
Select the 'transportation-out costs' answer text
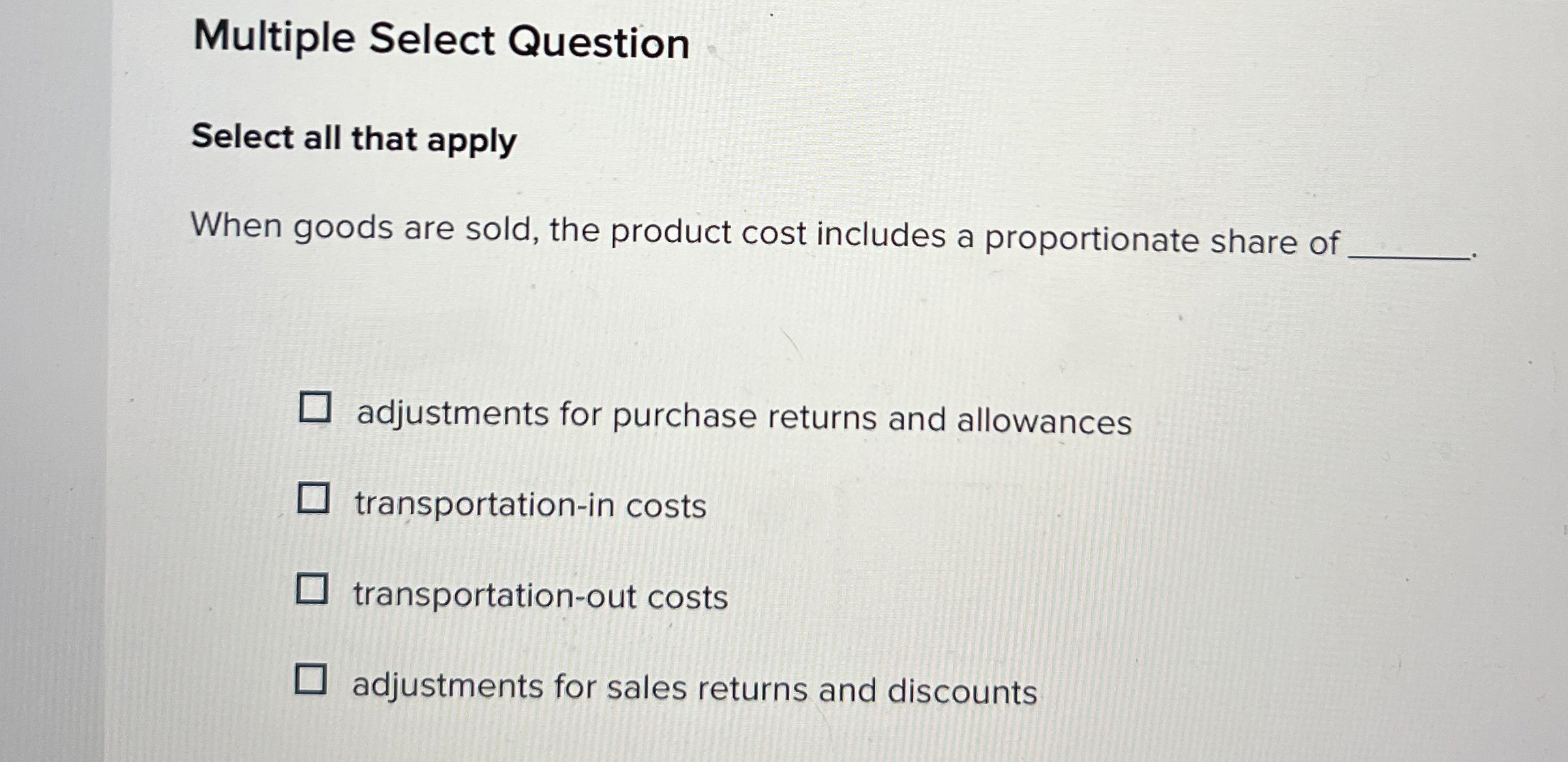(x=540, y=596)
